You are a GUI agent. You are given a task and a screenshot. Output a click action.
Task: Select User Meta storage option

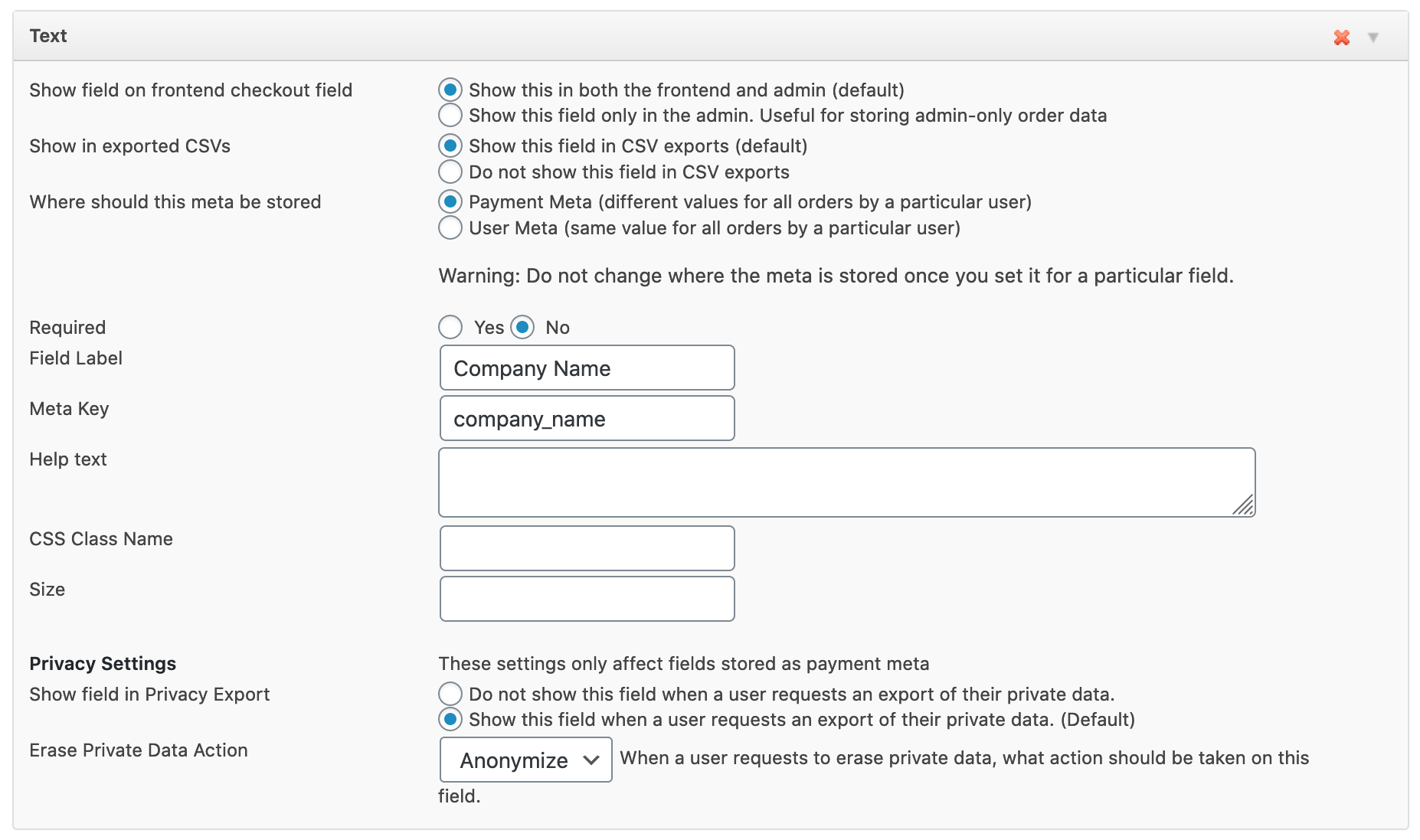pos(450,227)
